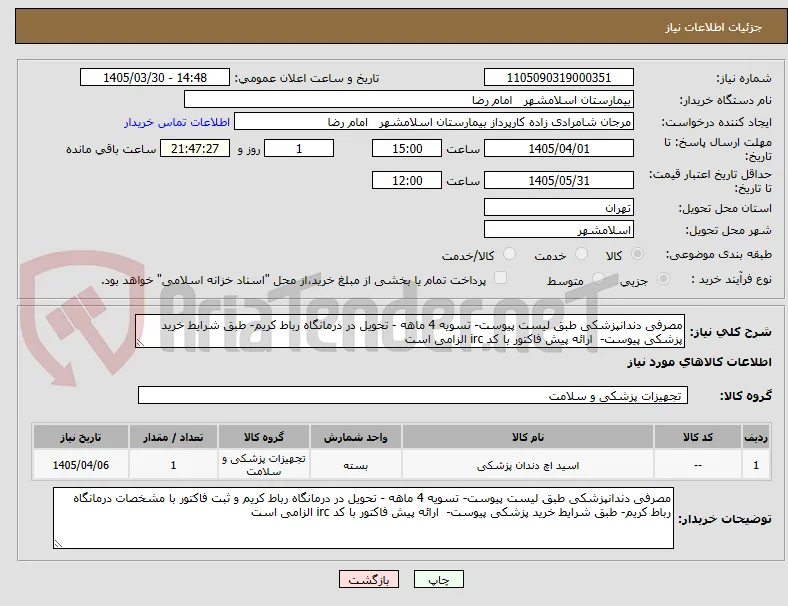Click the resize handle of description textarea

pos(140,343)
